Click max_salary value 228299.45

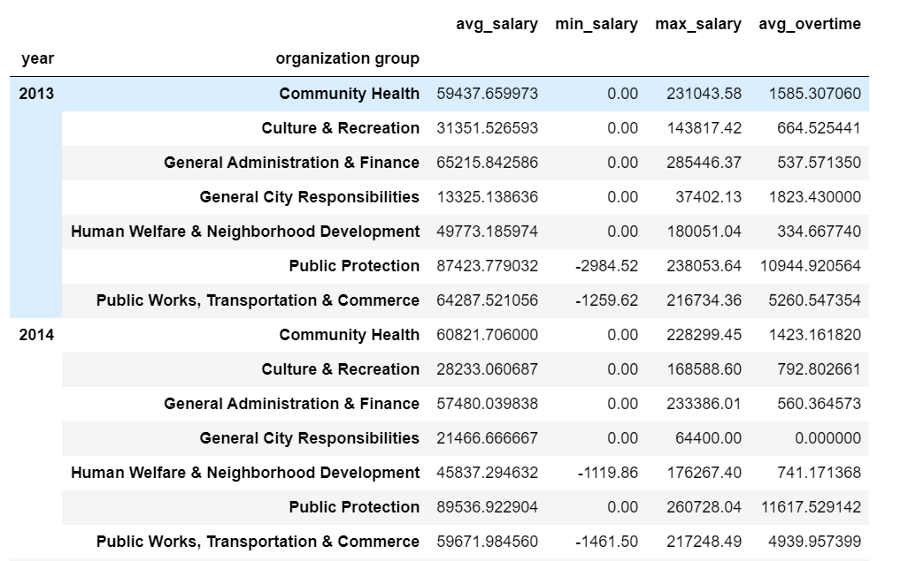point(704,335)
